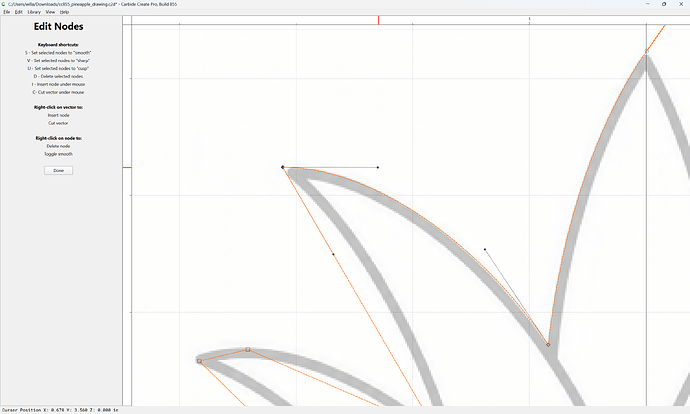Click the 'Insert node' text

59,115
